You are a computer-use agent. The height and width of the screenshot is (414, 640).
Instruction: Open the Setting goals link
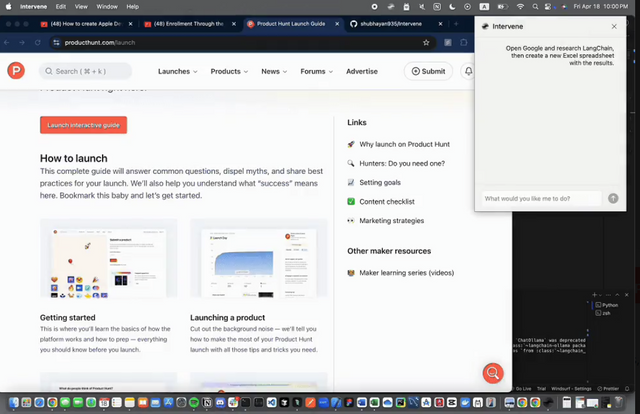pos(380,183)
